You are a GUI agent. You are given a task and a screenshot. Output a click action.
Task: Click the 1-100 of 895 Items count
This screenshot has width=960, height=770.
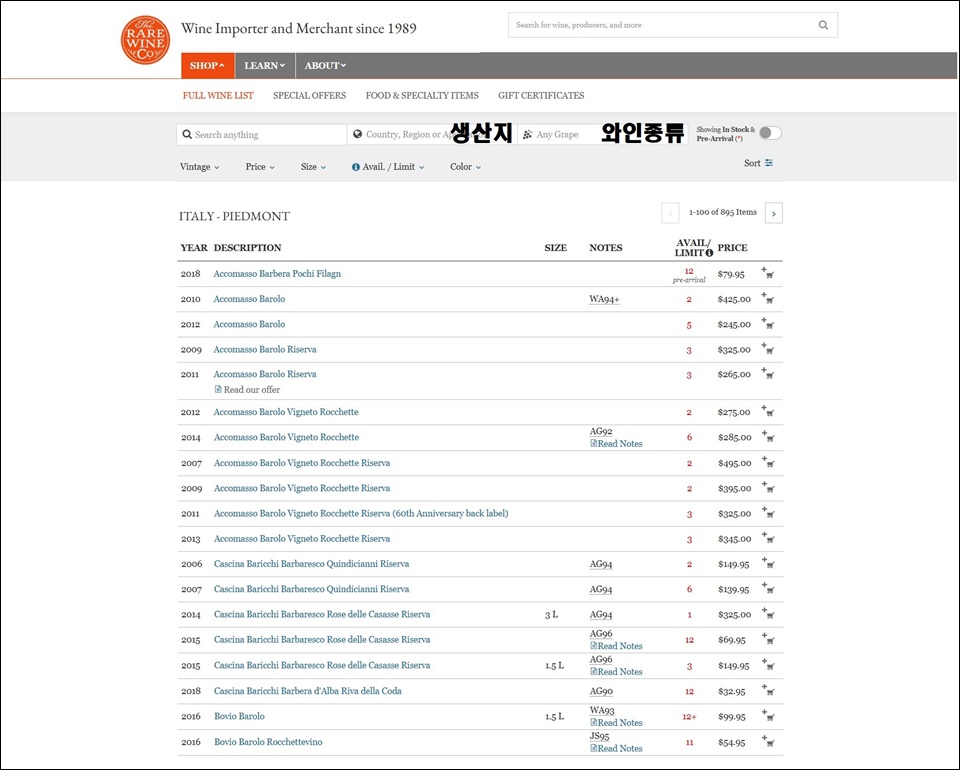722,212
